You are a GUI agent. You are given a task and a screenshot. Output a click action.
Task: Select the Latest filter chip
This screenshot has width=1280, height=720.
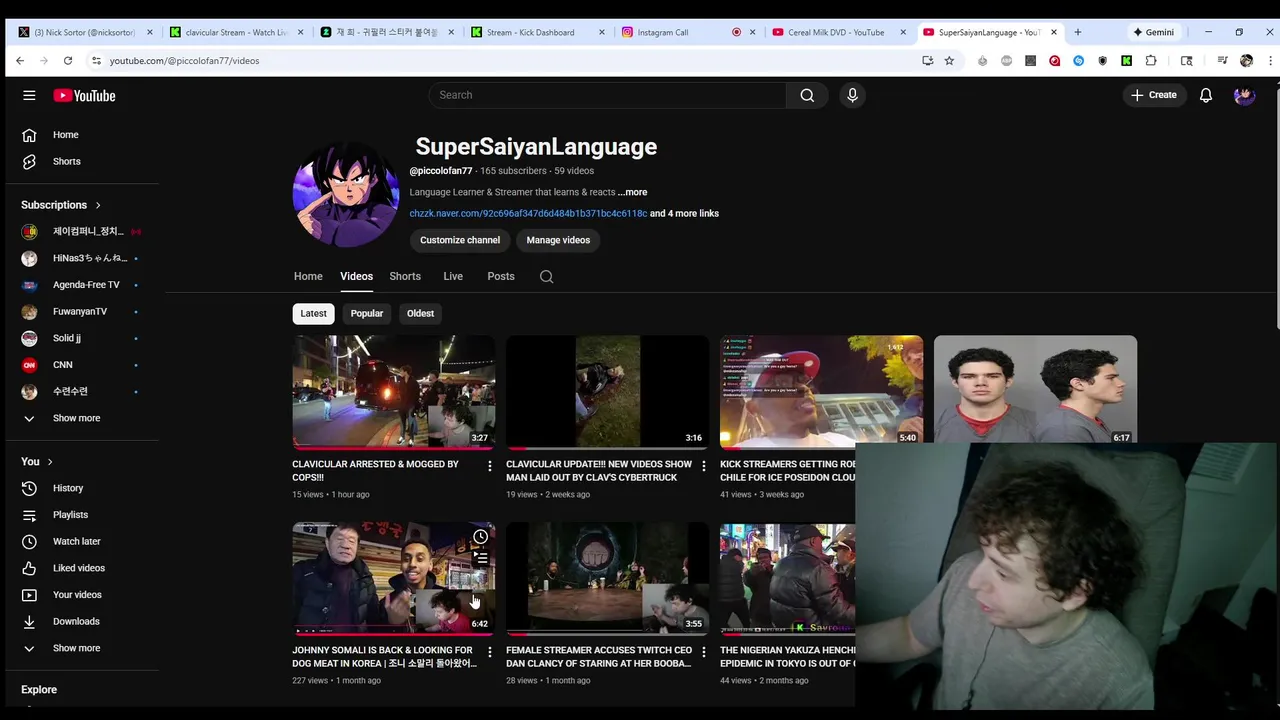313,314
